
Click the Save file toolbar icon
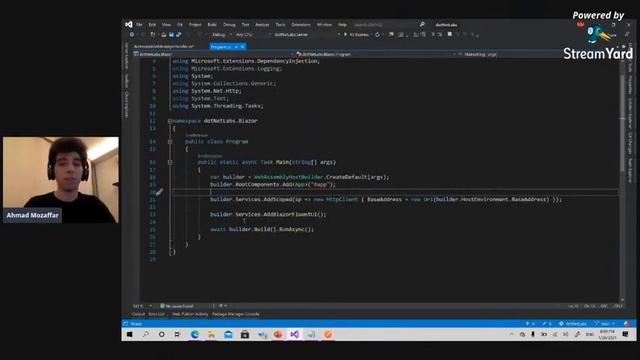pyautogui.click(x=171, y=35)
